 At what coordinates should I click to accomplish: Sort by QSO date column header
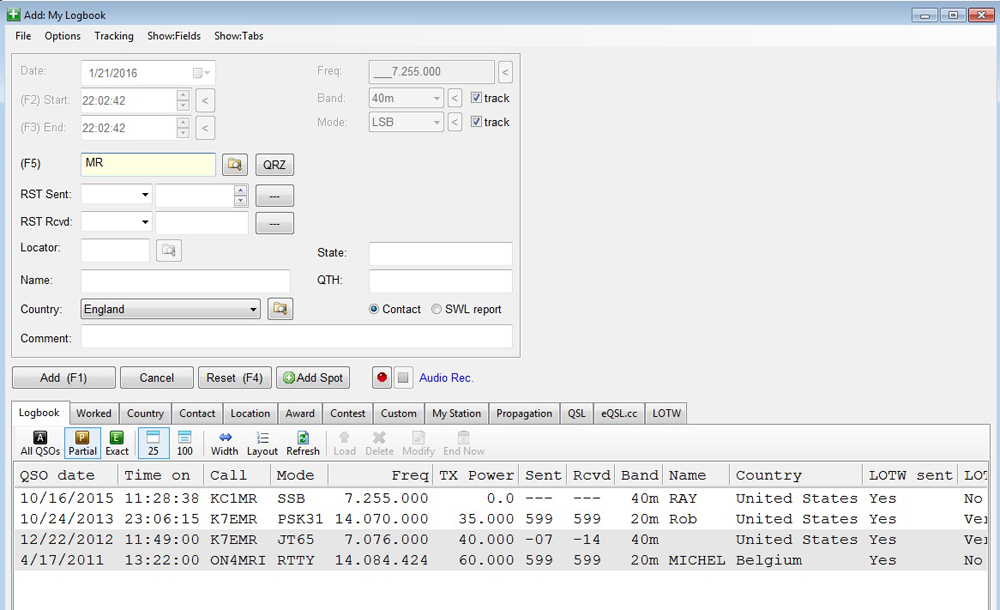coord(66,475)
